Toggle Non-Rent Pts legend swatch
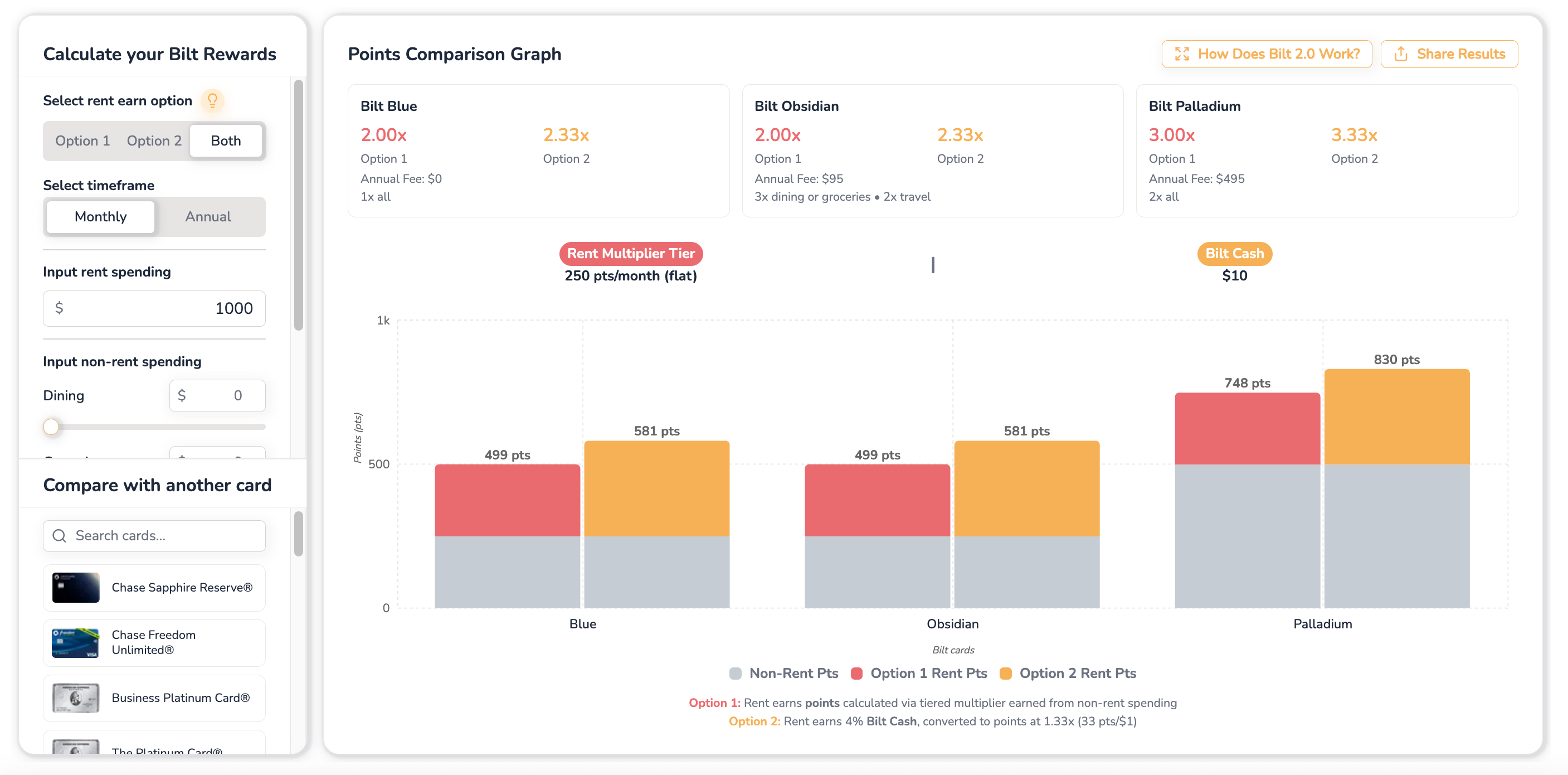This screenshot has width=1568, height=775. pyautogui.click(x=736, y=674)
